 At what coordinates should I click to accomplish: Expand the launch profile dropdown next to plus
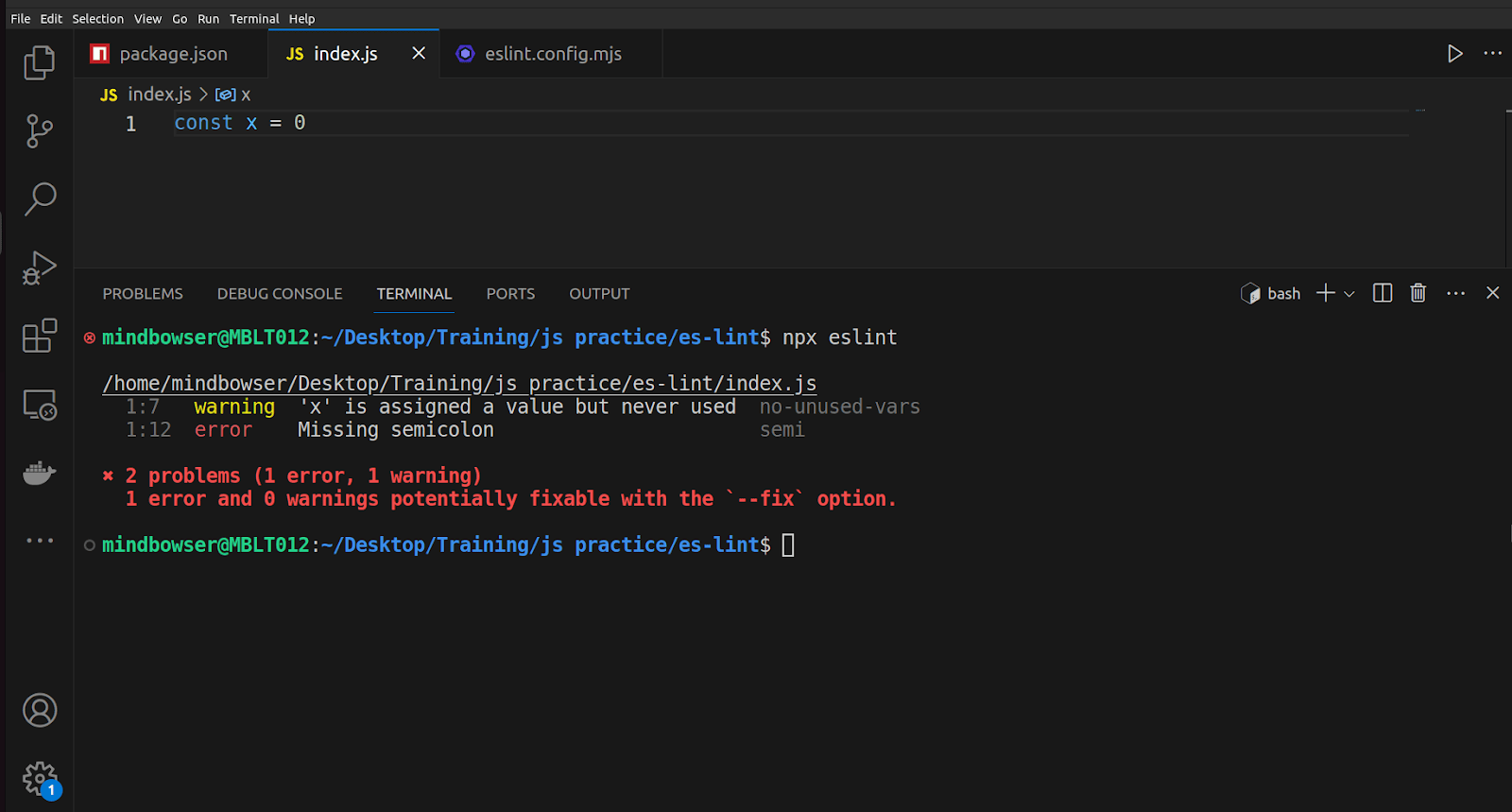point(1349,294)
